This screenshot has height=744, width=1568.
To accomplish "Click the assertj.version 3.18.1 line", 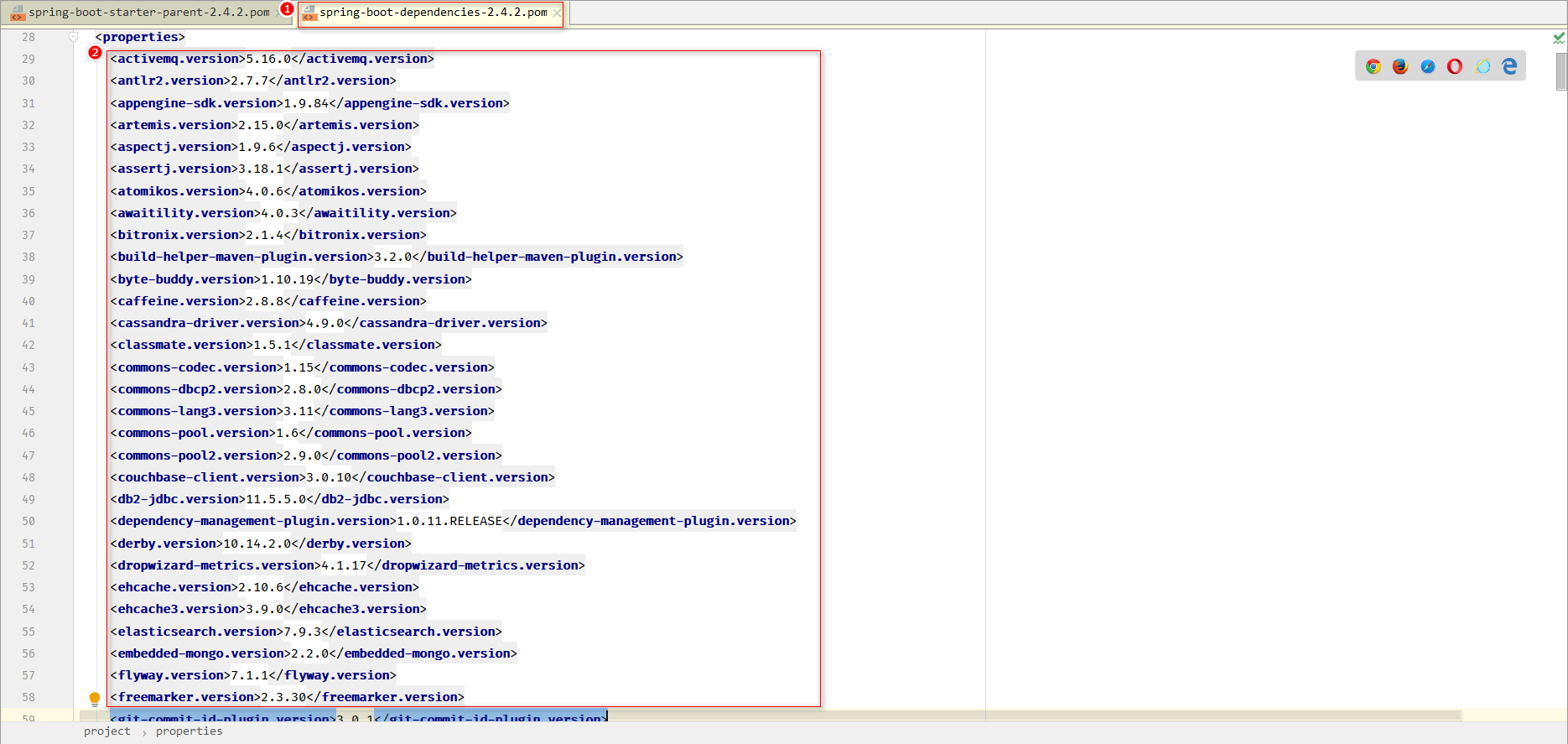I will pos(264,169).
